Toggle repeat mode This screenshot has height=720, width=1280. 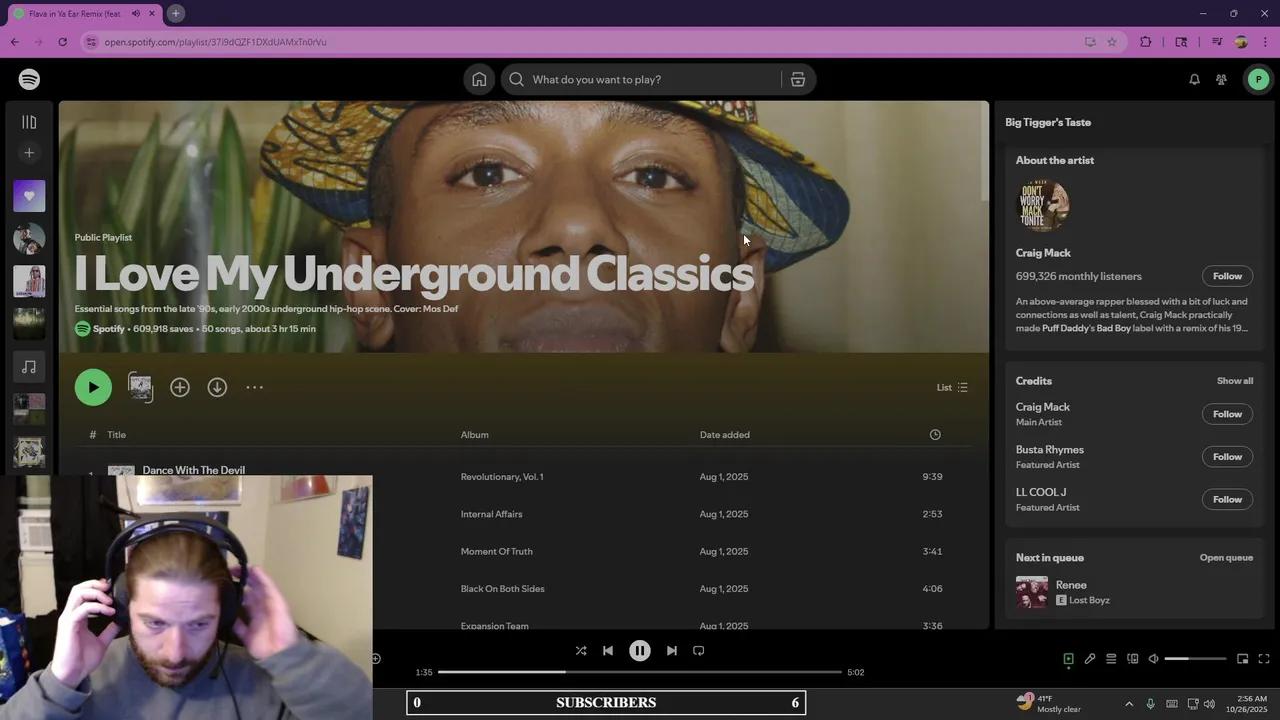[699, 651]
